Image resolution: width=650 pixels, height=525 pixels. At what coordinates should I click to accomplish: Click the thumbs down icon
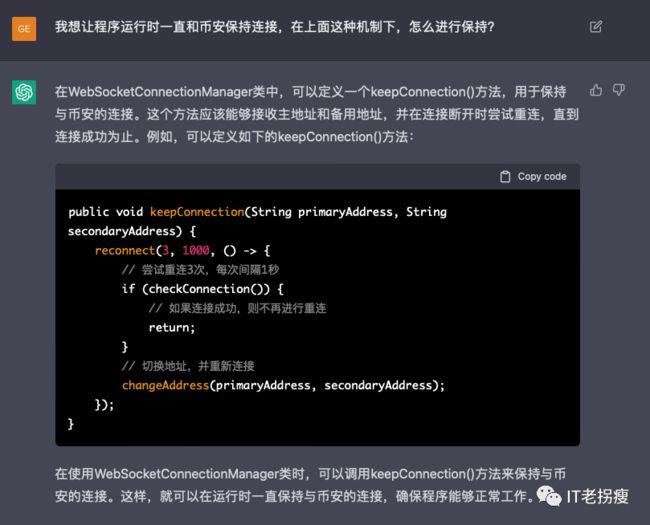point(618,90)
